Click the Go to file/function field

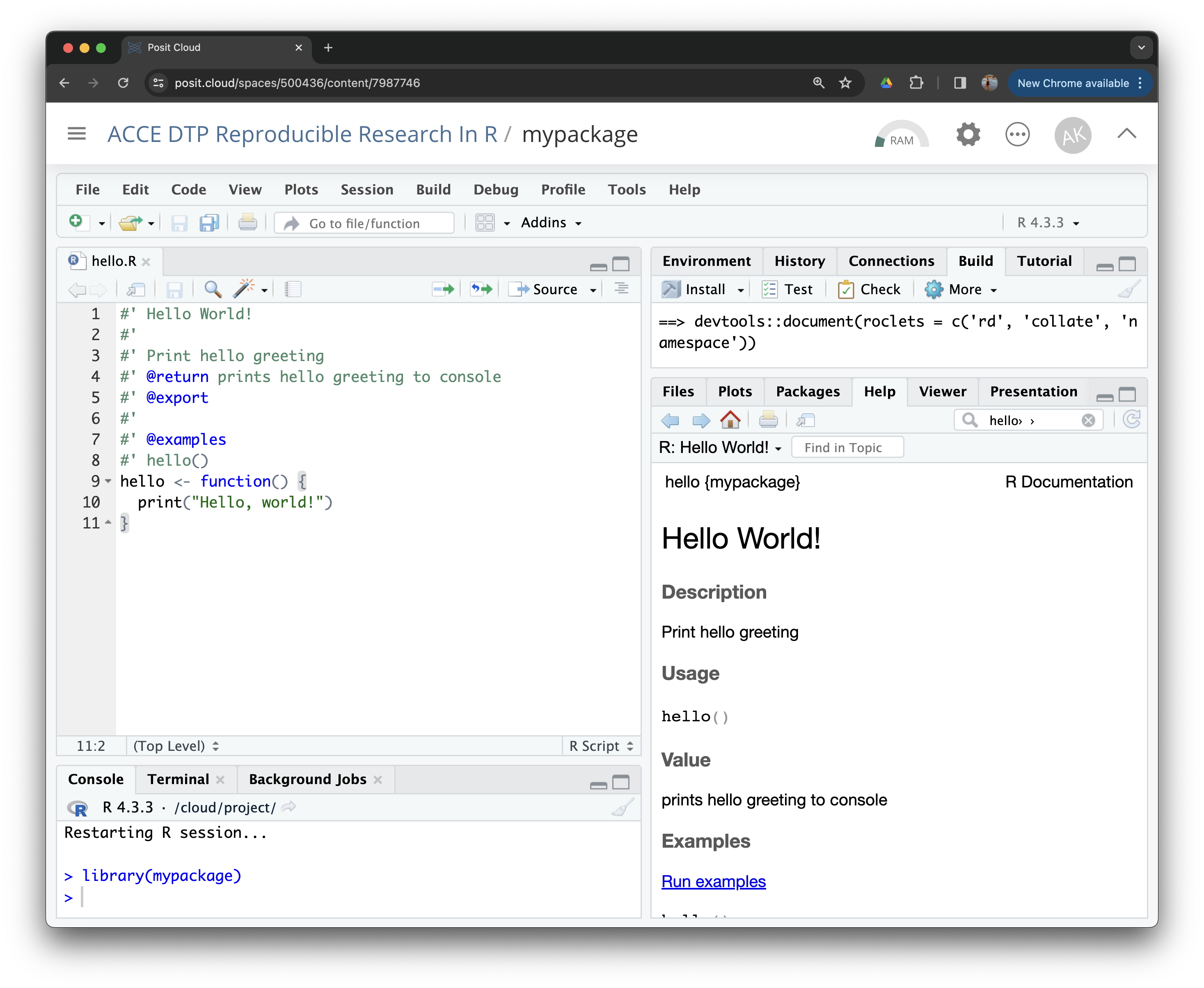point(364,223)
